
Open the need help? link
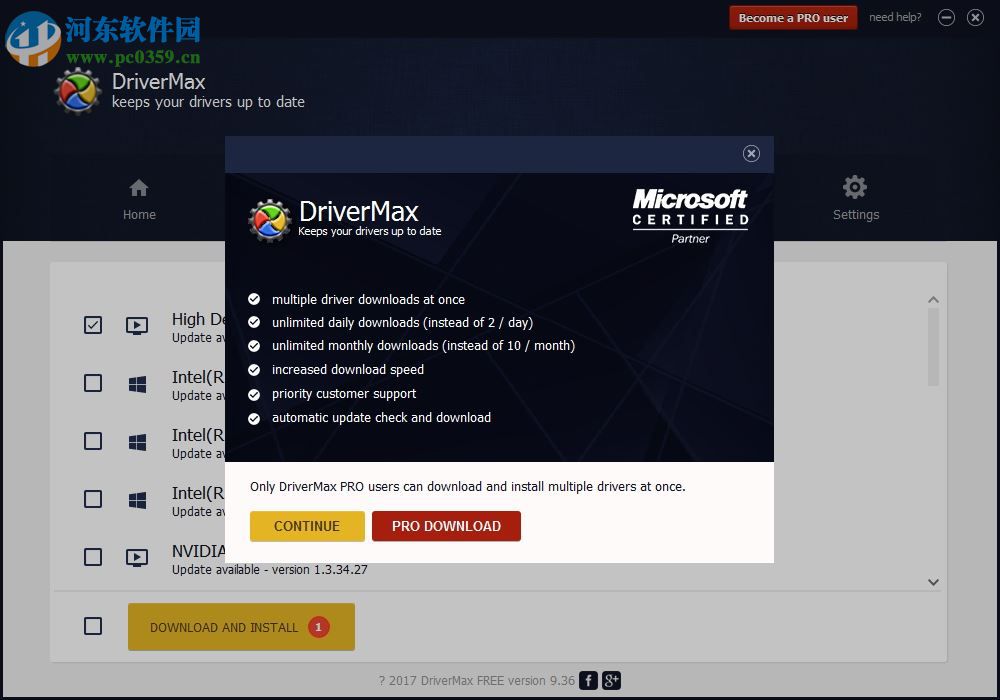[895, 17]
